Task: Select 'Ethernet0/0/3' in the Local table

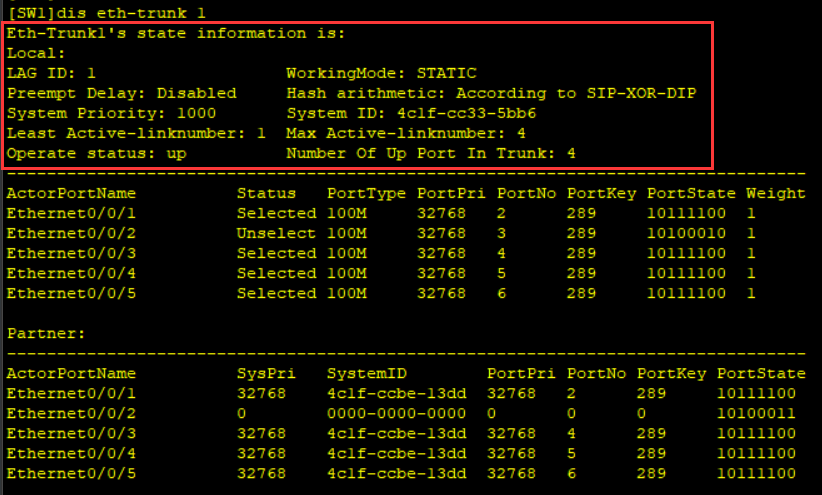Action: pyautogui.click(x=71, y=253)
